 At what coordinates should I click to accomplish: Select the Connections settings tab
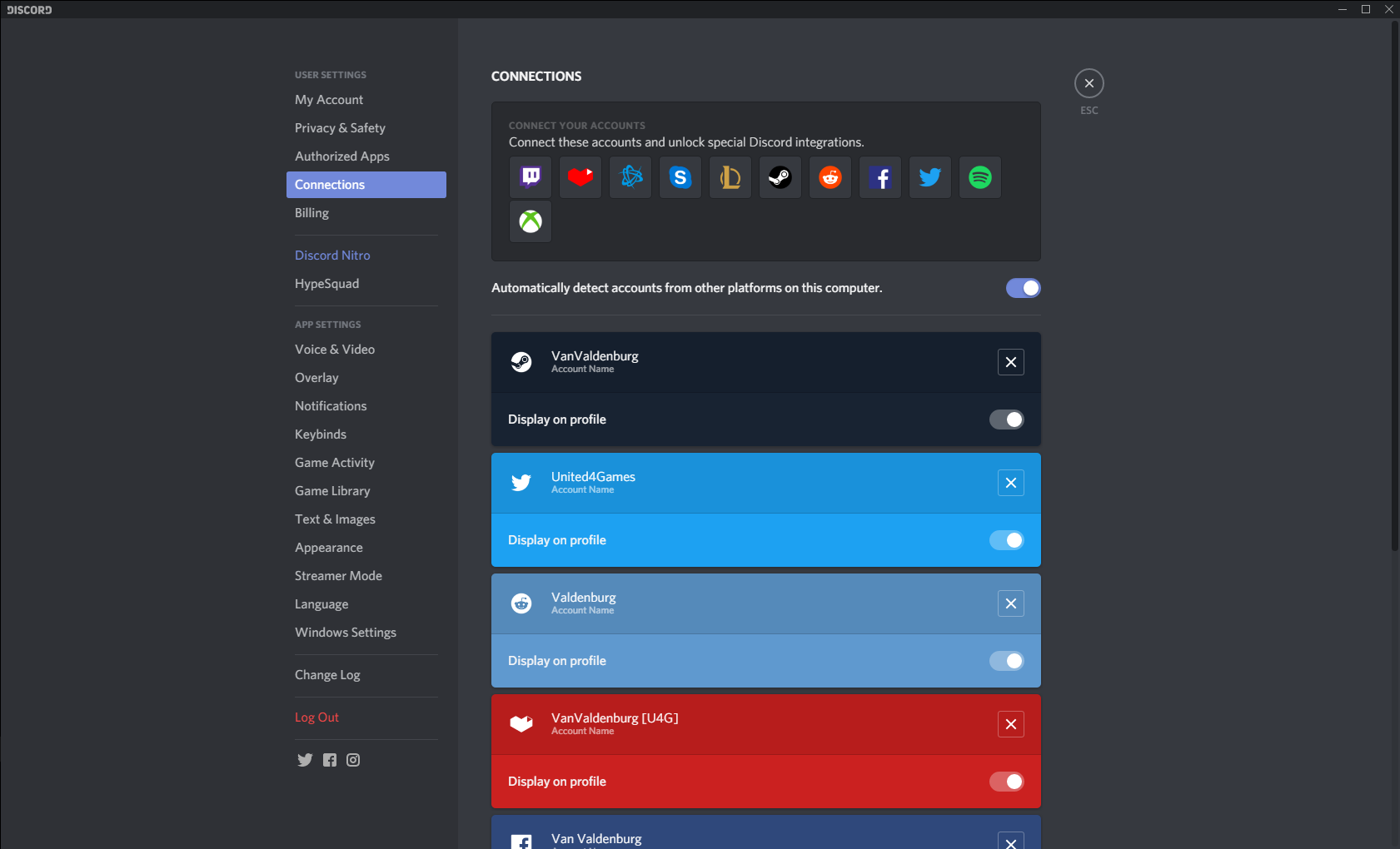coord(366,185)
